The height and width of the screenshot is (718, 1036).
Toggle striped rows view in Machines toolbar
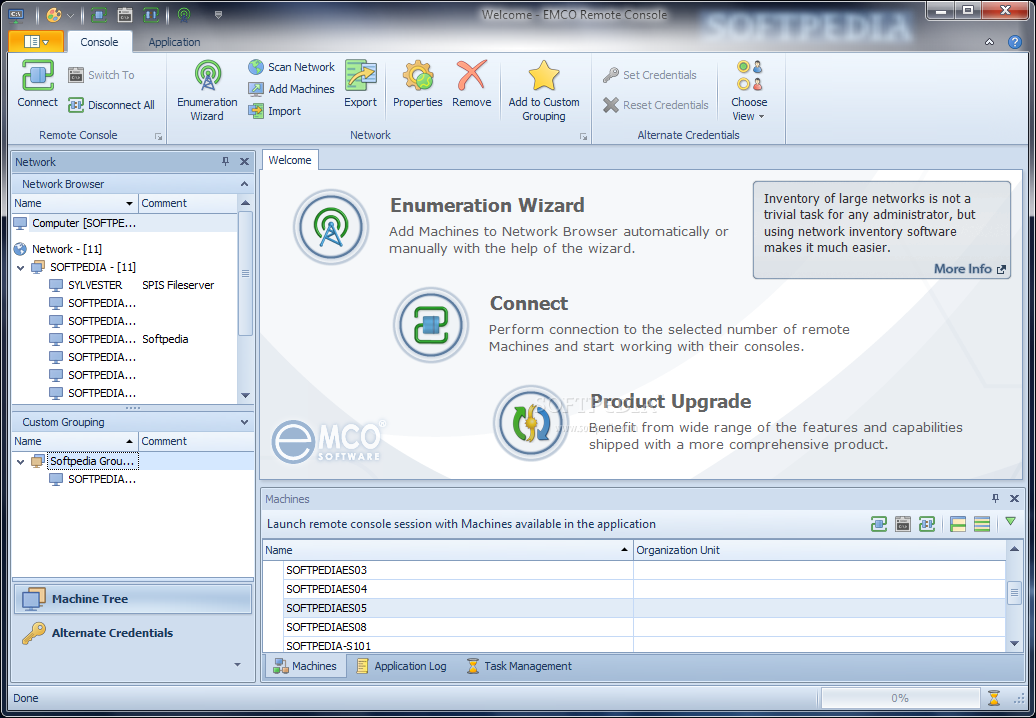(x=982, y=524)
